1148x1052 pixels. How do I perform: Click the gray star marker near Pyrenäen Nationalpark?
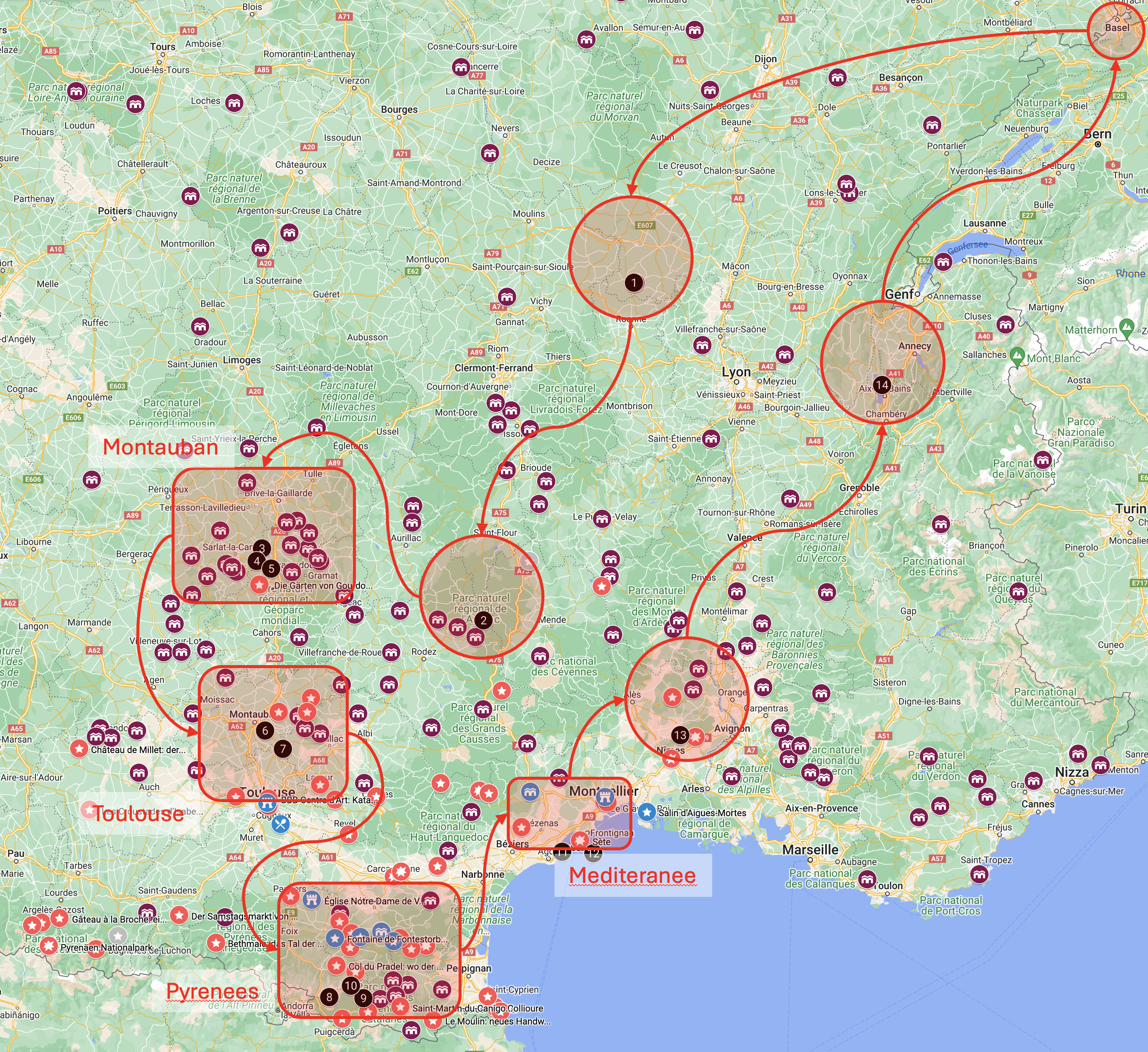(x=118, y=935)
